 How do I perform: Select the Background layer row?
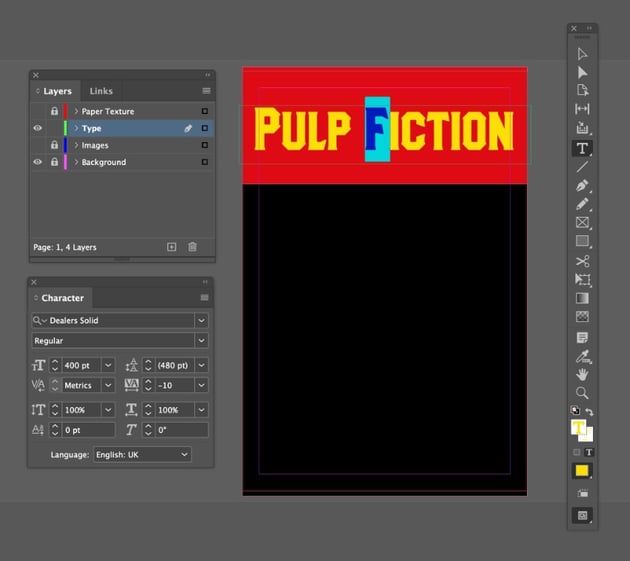point(123,162)
